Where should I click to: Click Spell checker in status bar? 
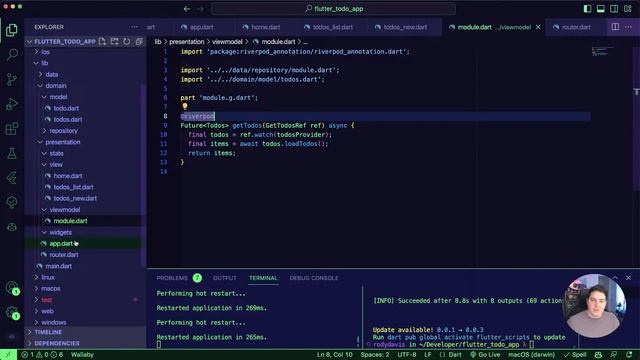575,355
